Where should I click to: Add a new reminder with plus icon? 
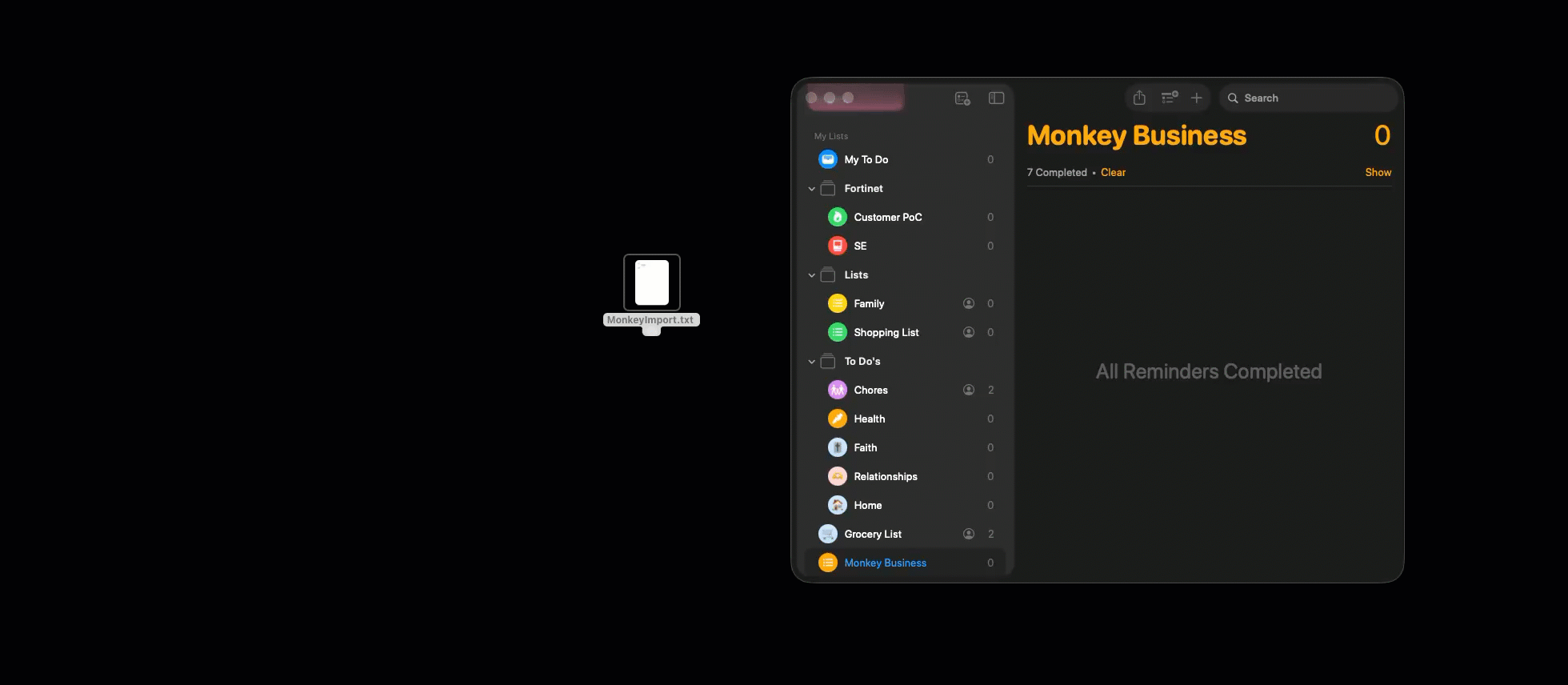click(1197, 98)
